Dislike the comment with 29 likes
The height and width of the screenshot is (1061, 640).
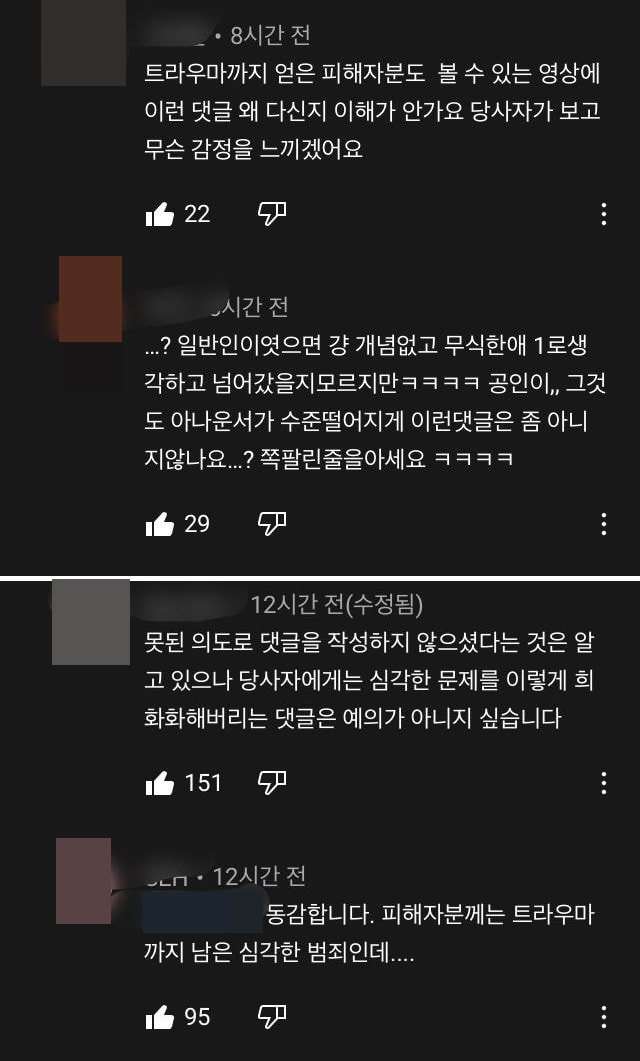coord(272,524)
